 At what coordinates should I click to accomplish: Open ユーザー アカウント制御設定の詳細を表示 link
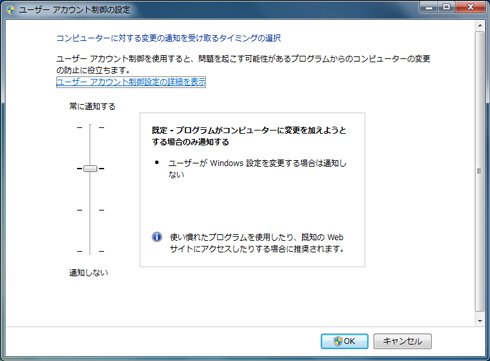click(x=131, y=82)
